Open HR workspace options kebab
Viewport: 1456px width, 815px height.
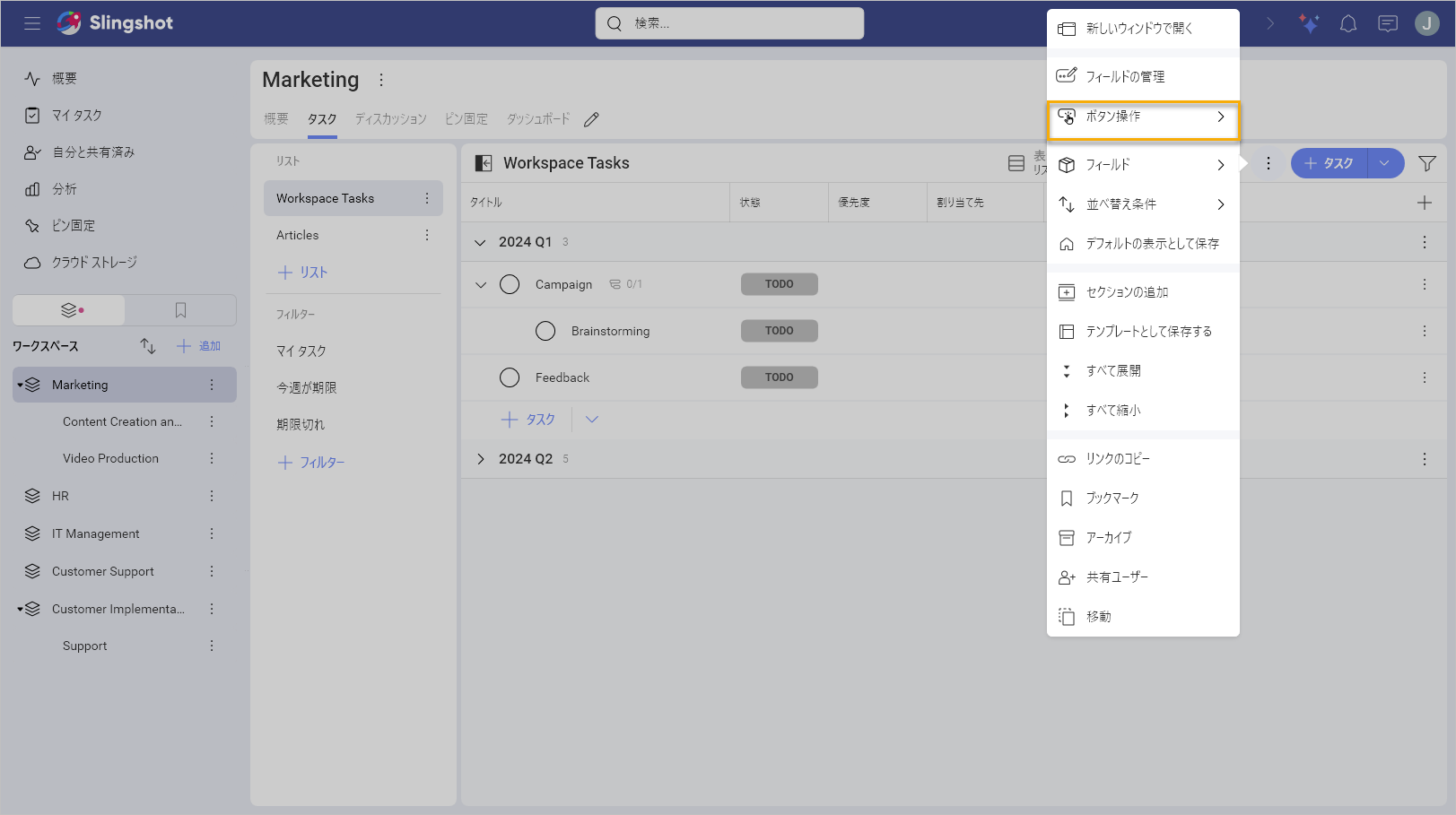(212, 496)
